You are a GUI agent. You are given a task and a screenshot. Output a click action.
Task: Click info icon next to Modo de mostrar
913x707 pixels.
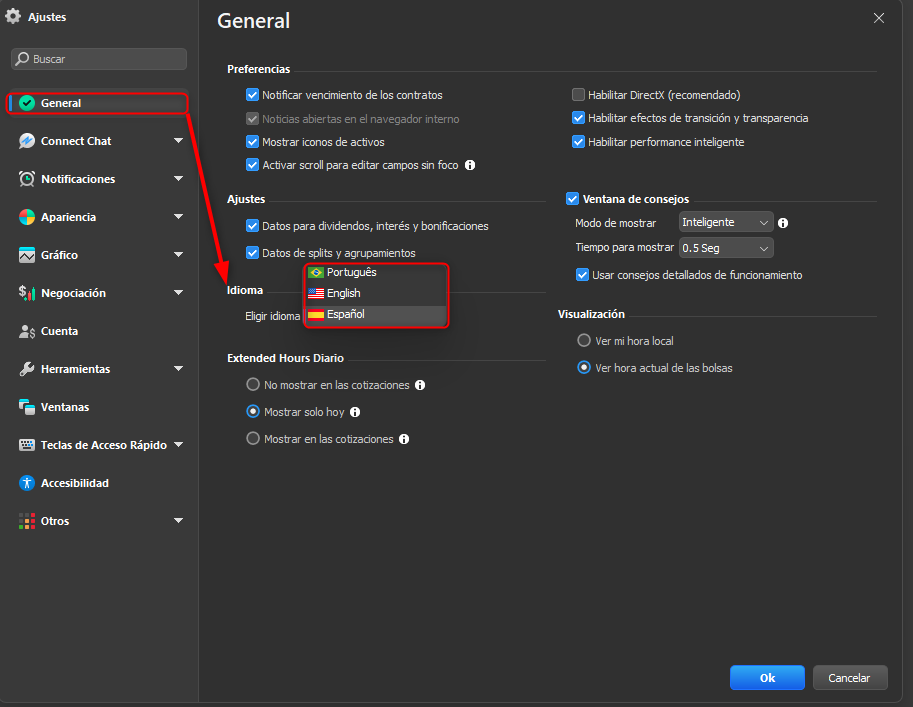point(783,223)
